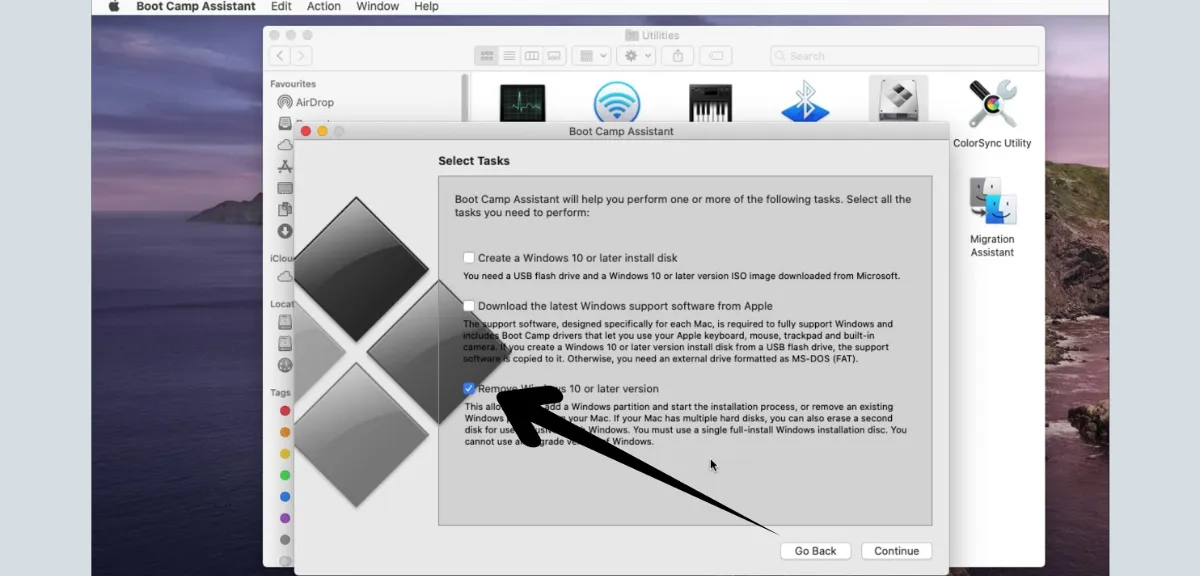
Task: Open the ColorSync Utility icon
Action: click(992, 104)
